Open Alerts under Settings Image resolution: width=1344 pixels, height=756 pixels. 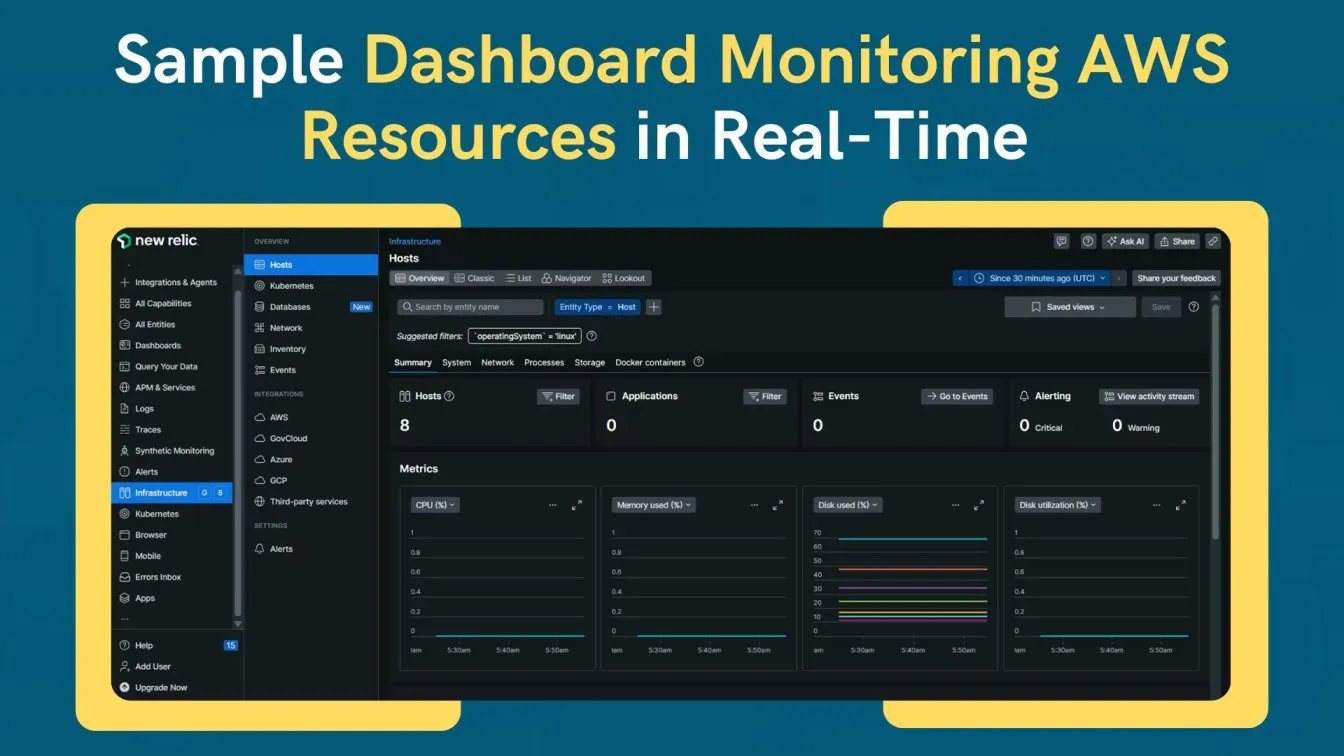(281, 549)
